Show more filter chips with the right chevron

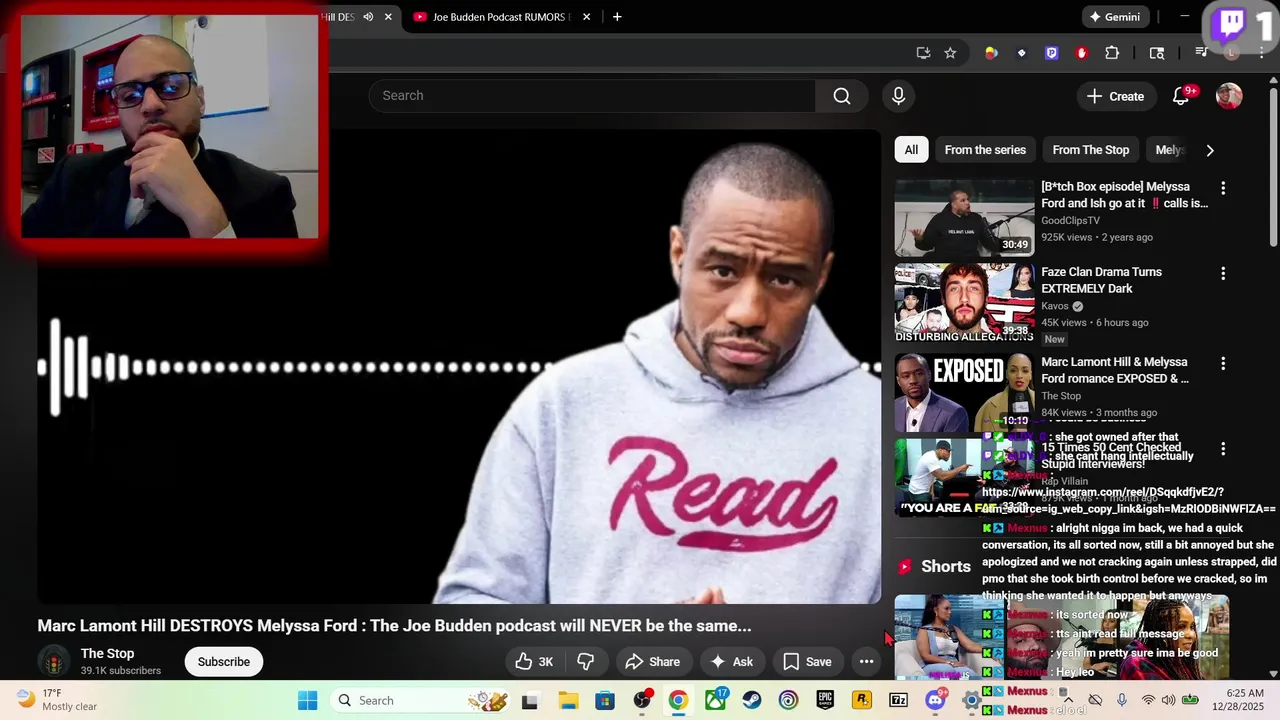(1210, 150)
